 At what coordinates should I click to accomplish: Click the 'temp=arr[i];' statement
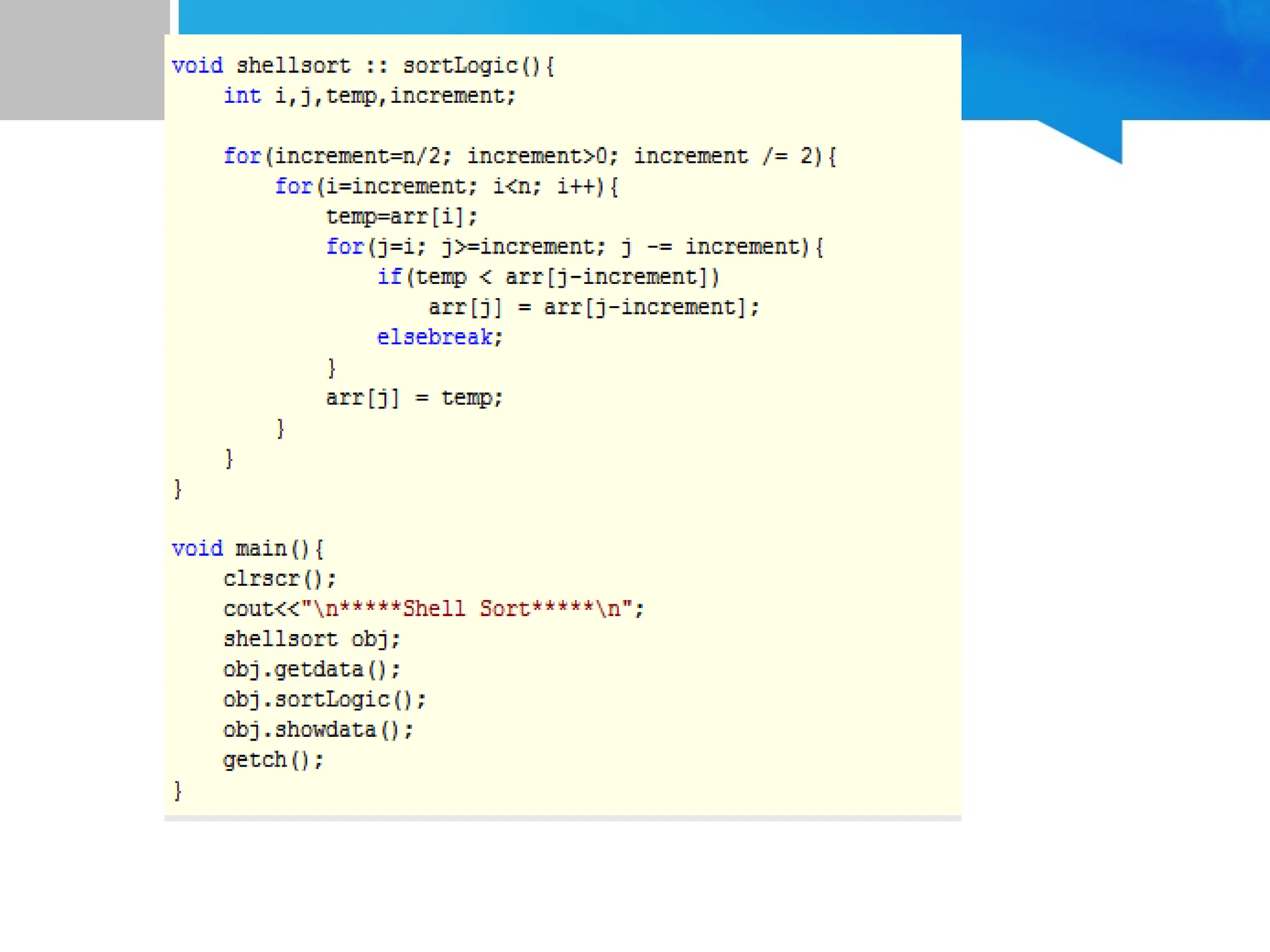click(402, 217)
